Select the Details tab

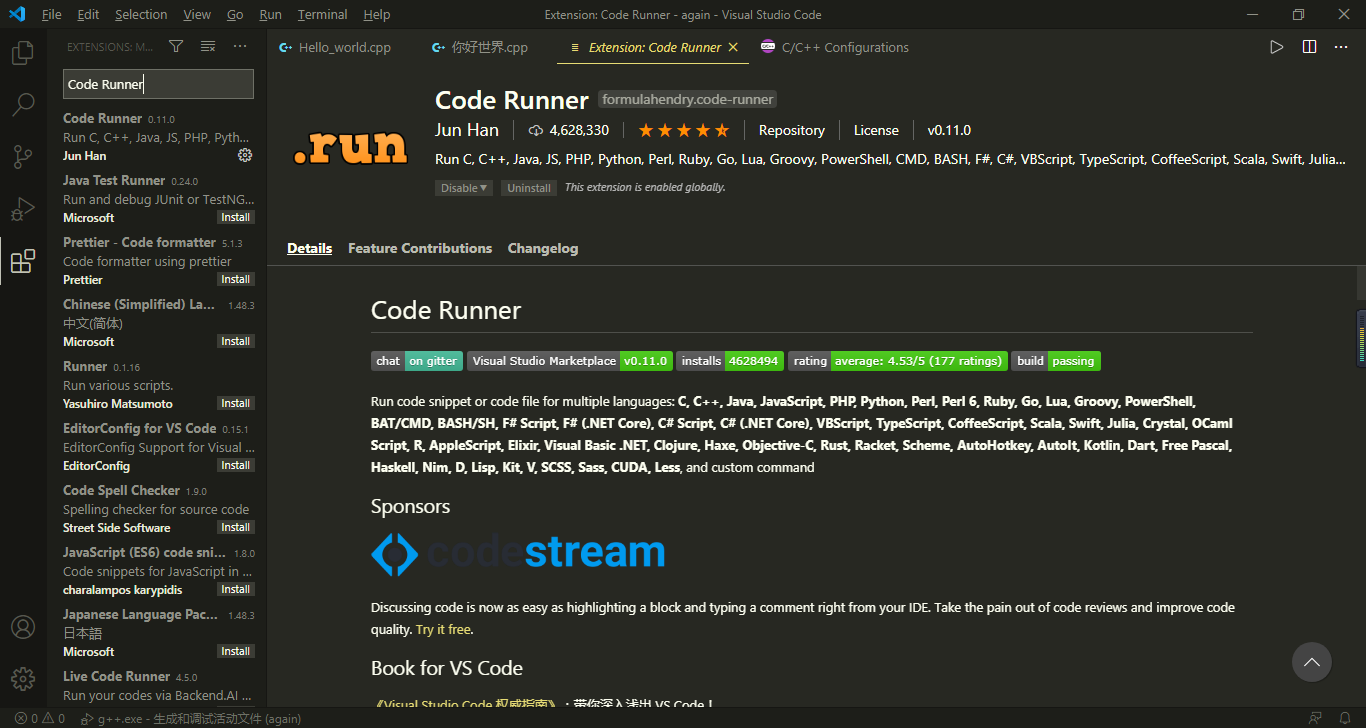point(309,248)
